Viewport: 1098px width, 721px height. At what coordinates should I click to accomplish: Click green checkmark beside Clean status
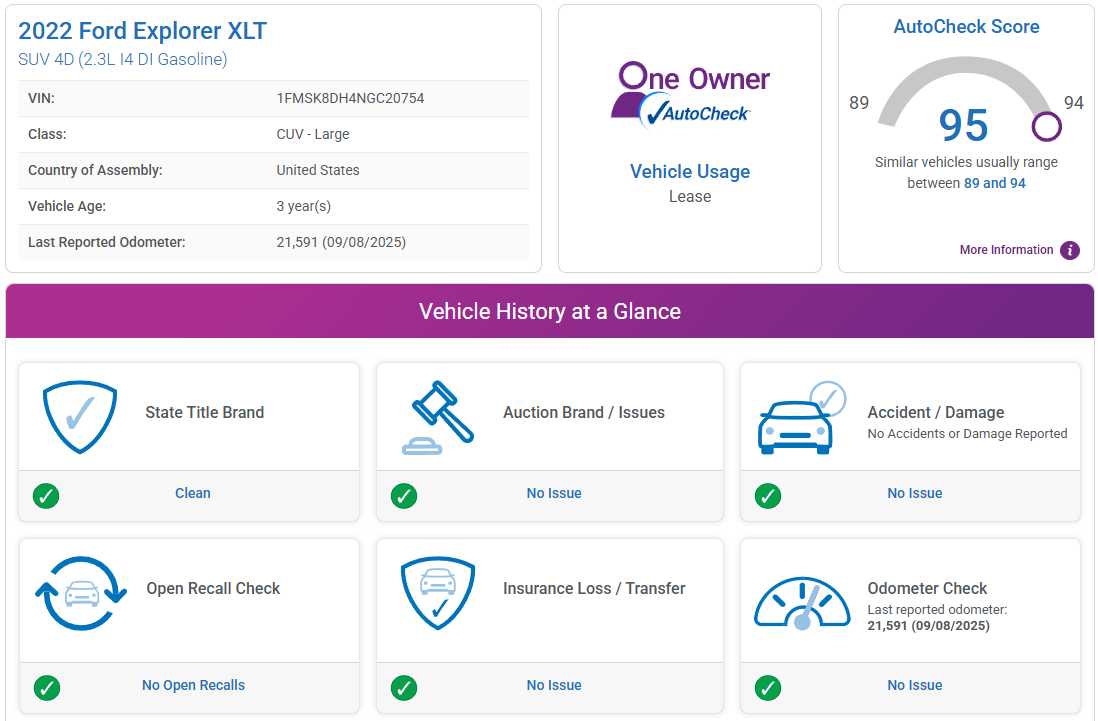pos(46,495)
